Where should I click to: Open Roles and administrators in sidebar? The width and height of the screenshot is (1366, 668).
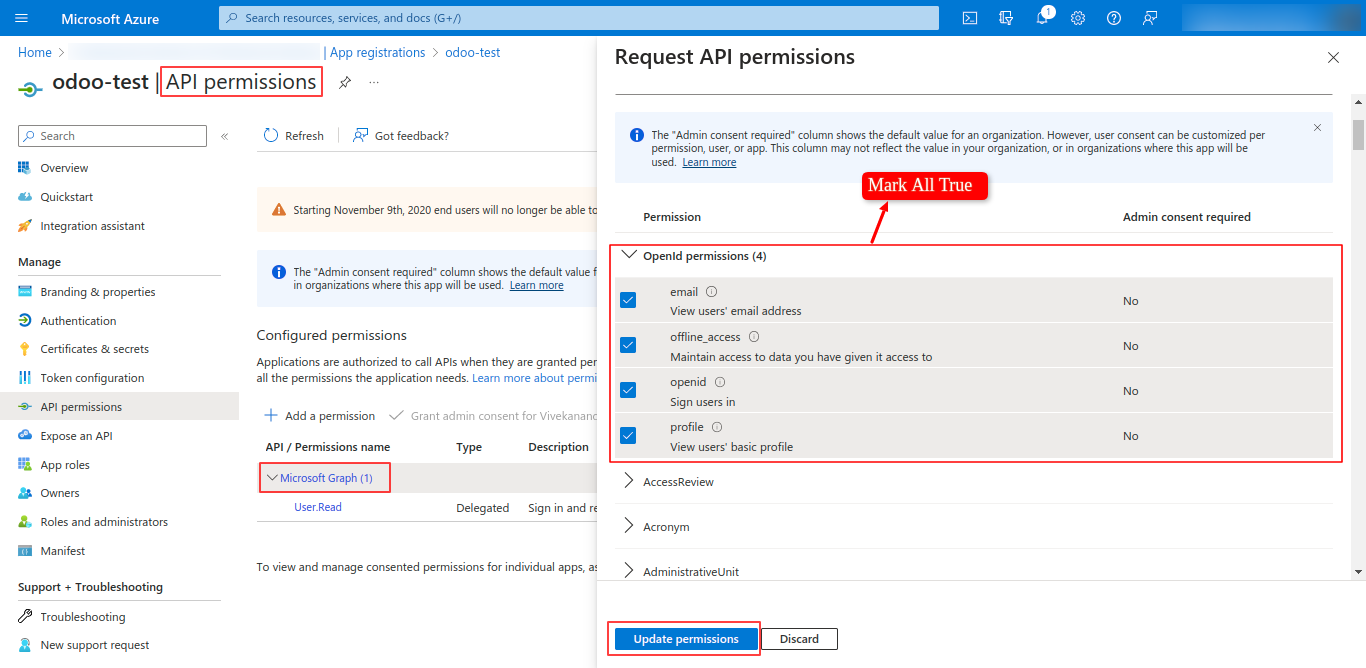pos(104,522)
